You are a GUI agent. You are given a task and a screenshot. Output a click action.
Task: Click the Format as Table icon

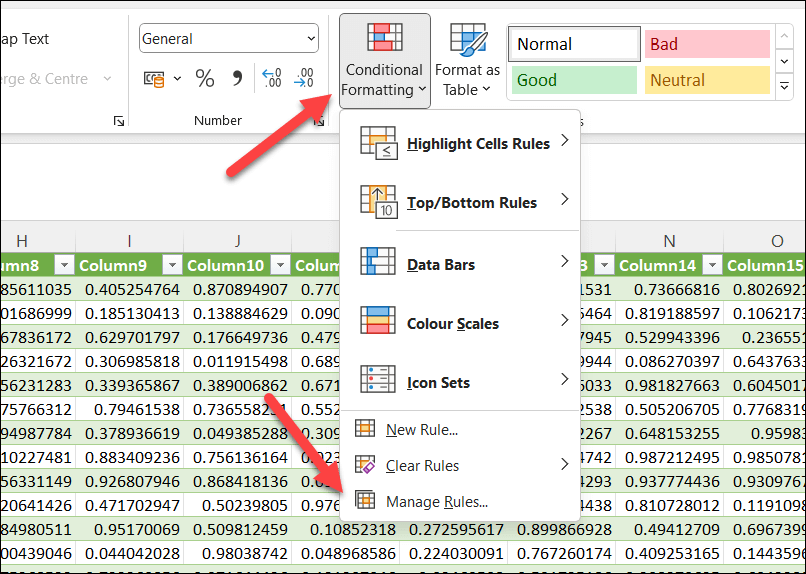(467, 60)
